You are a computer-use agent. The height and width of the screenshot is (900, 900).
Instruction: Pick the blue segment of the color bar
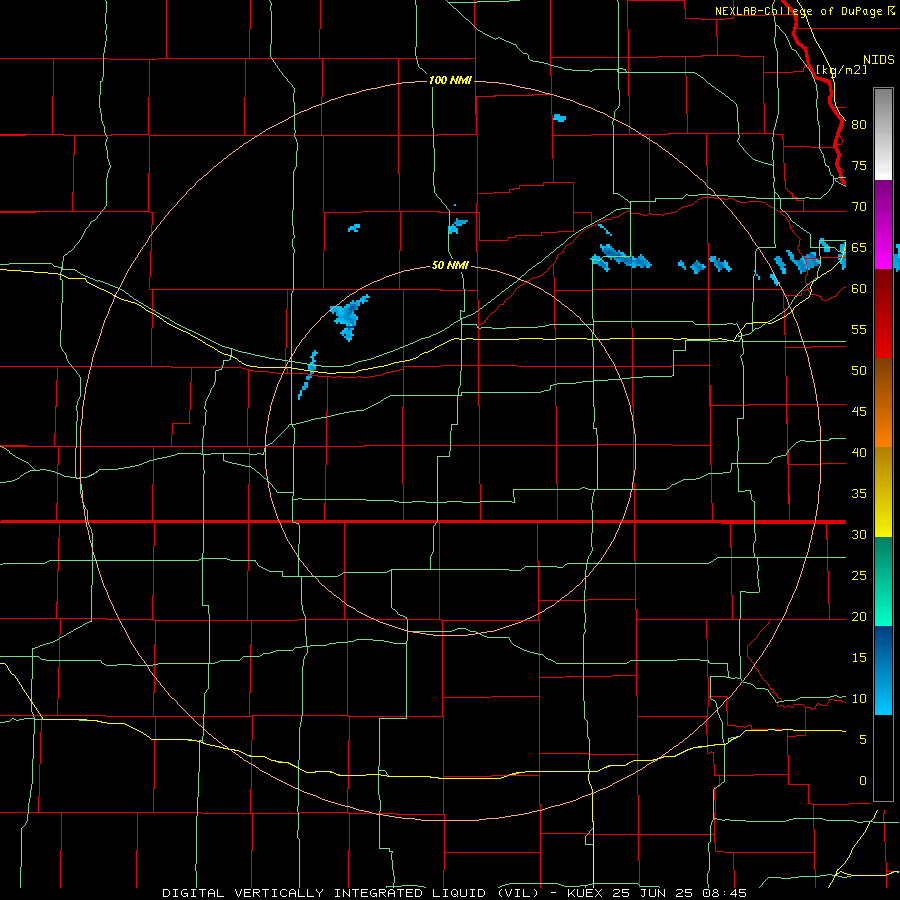click(x=883, y=670)
